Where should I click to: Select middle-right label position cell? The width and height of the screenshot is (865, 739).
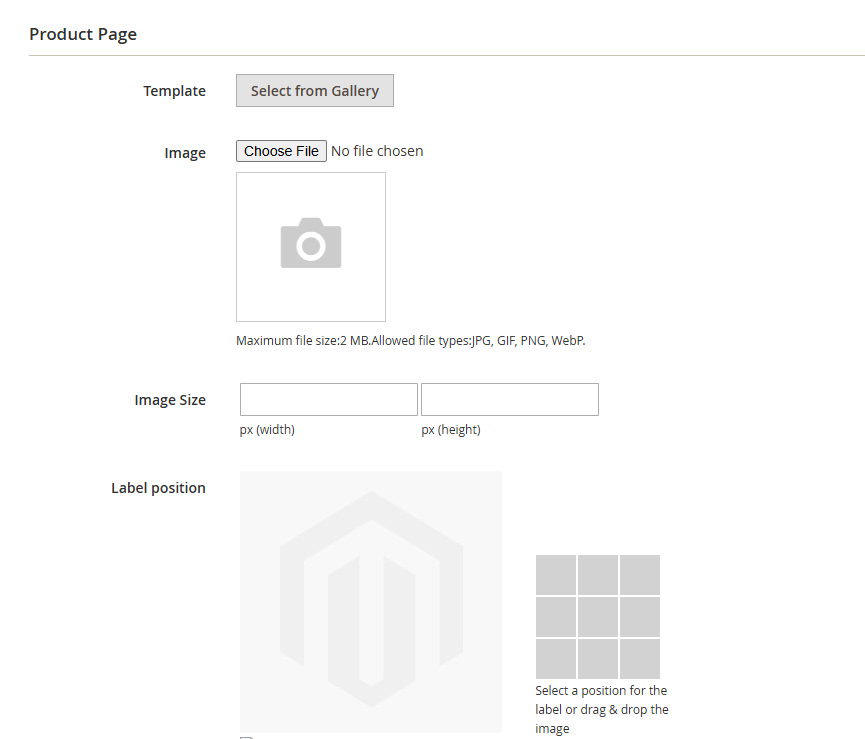[639, 617]
